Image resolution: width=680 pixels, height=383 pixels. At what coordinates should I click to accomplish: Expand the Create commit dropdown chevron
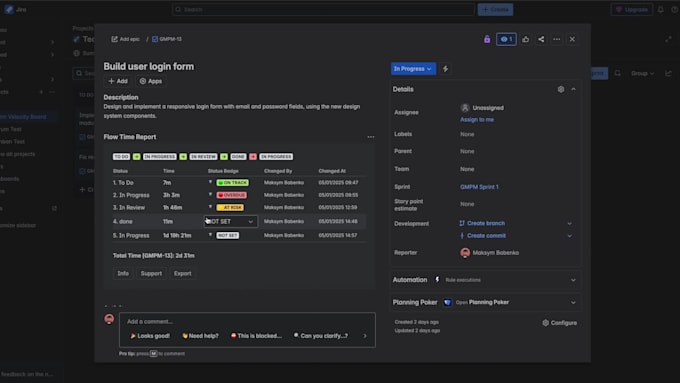click(x=569, y=236)
